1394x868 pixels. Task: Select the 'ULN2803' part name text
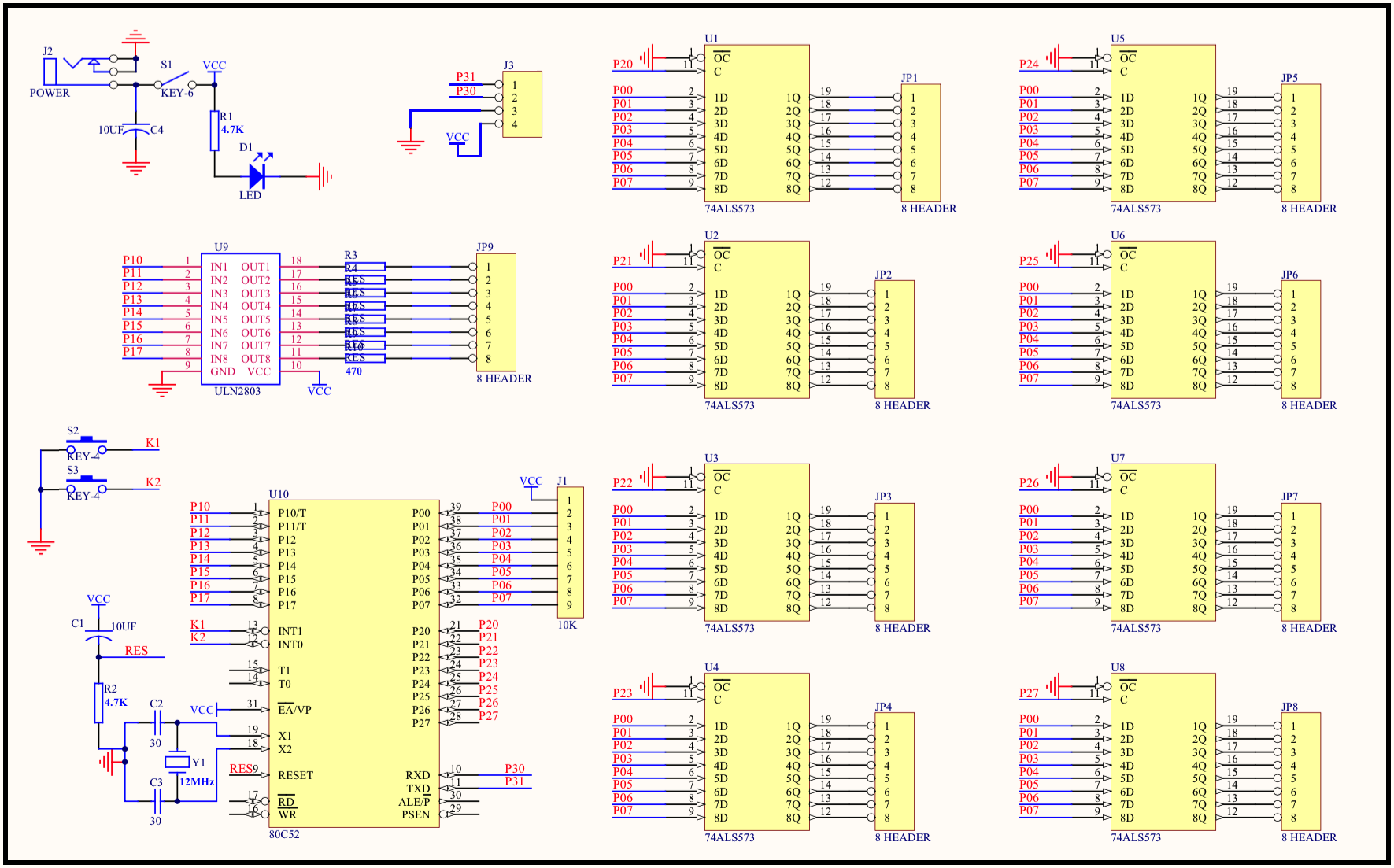[237, 391]
